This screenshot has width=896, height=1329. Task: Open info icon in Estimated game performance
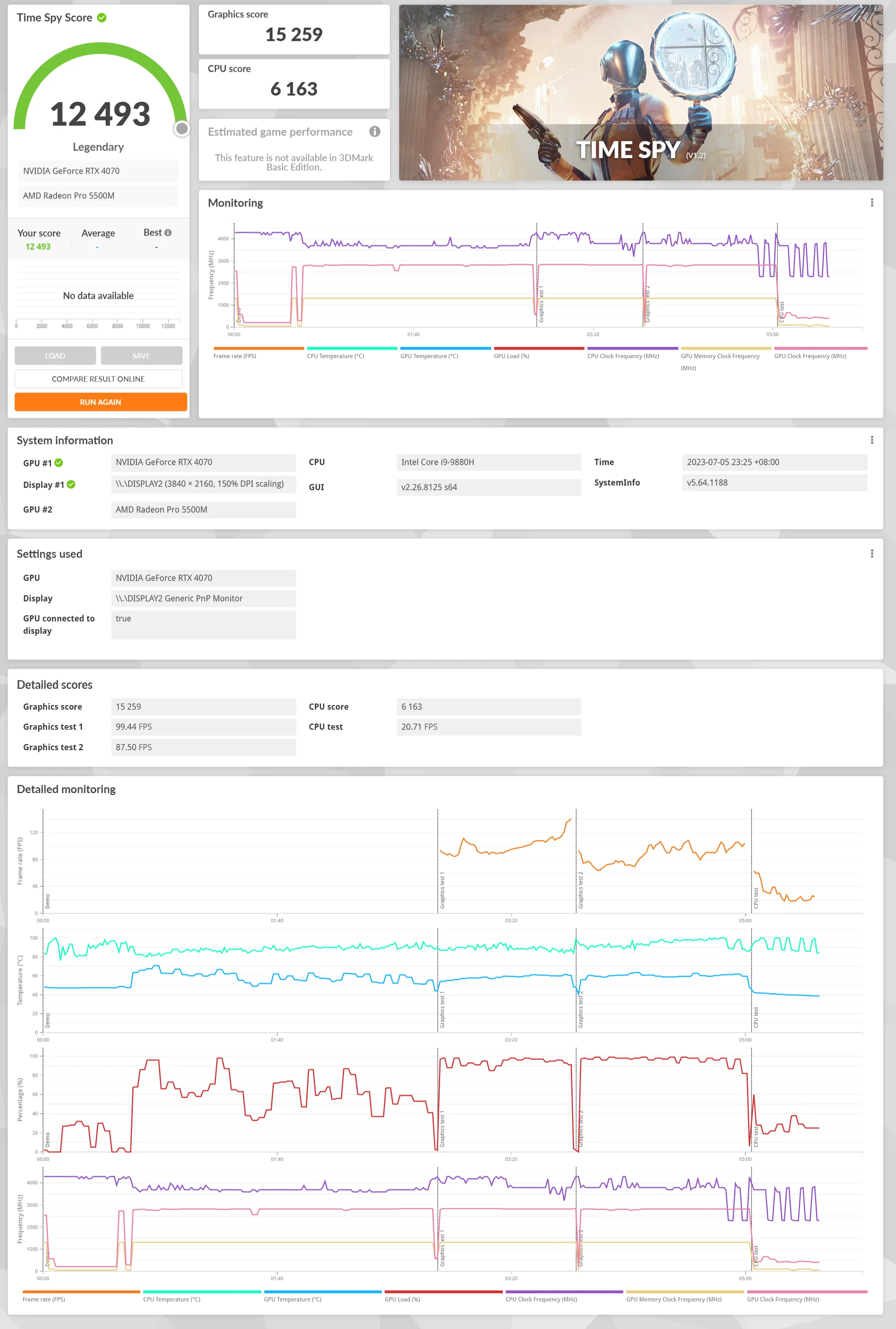374,131
